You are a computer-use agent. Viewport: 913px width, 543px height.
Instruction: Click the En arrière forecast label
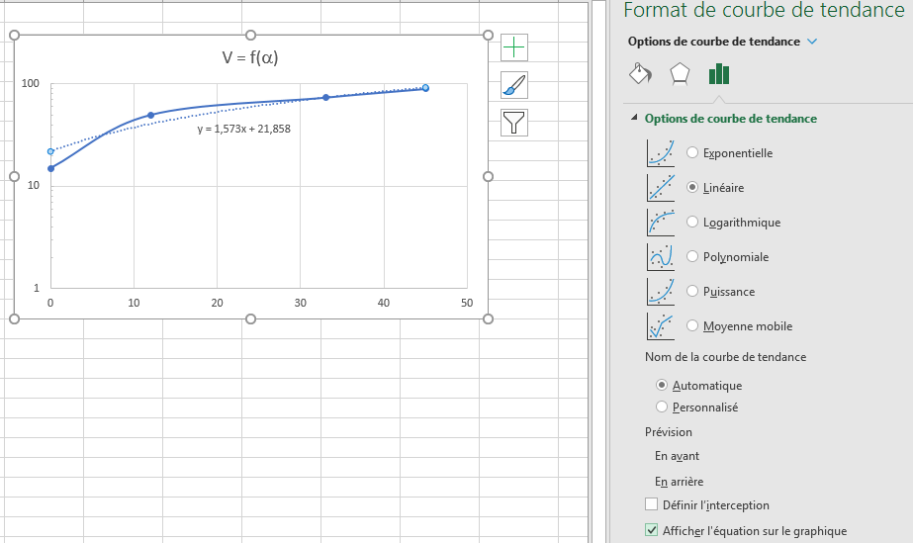click(679, 482)
